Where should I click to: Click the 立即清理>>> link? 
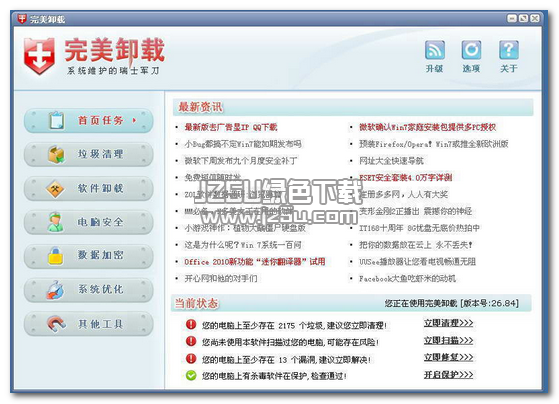coord(448,323)
